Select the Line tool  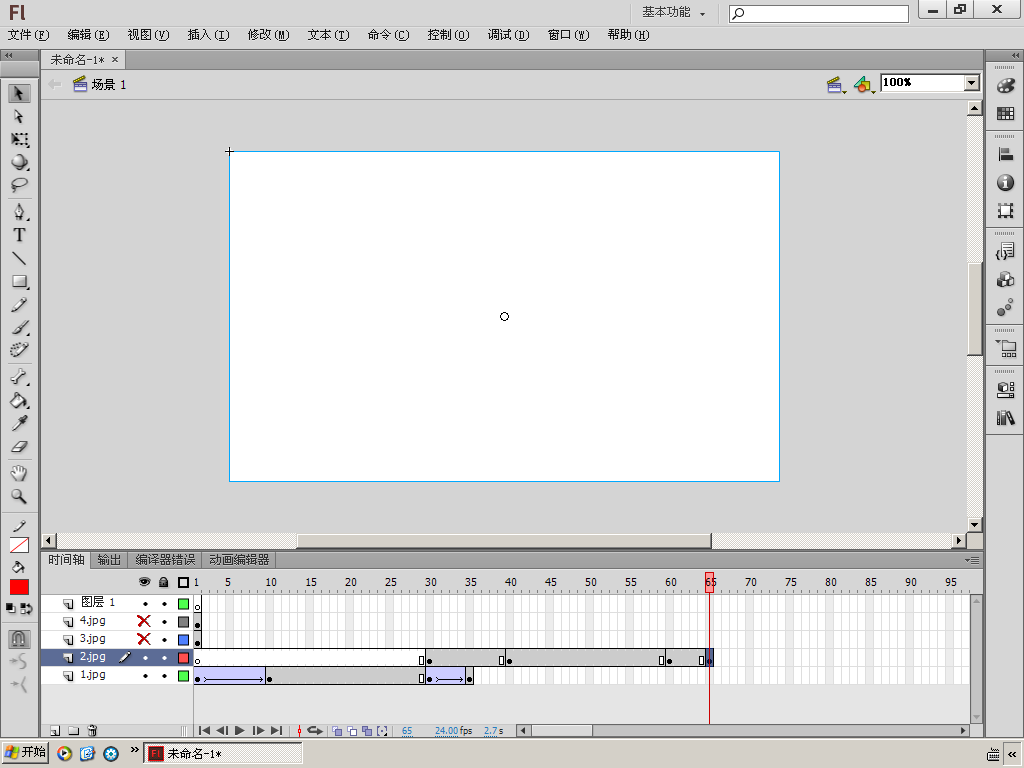click(19, 259)
